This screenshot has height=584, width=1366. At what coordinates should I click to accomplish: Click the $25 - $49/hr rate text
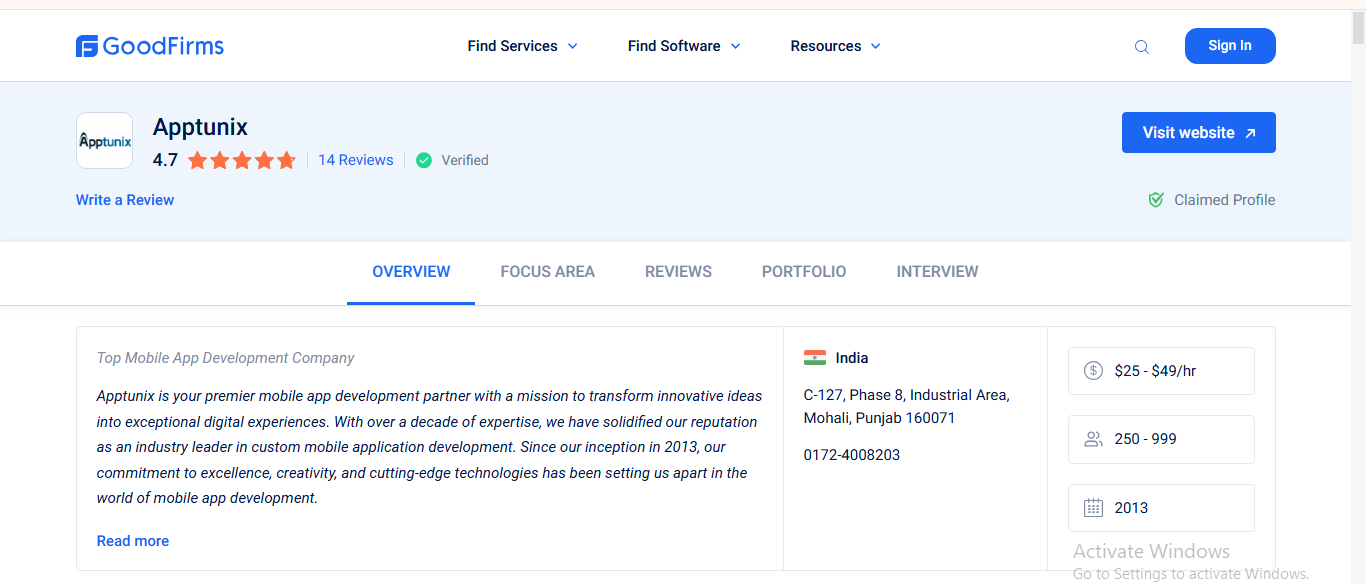tap(1155, 371)
